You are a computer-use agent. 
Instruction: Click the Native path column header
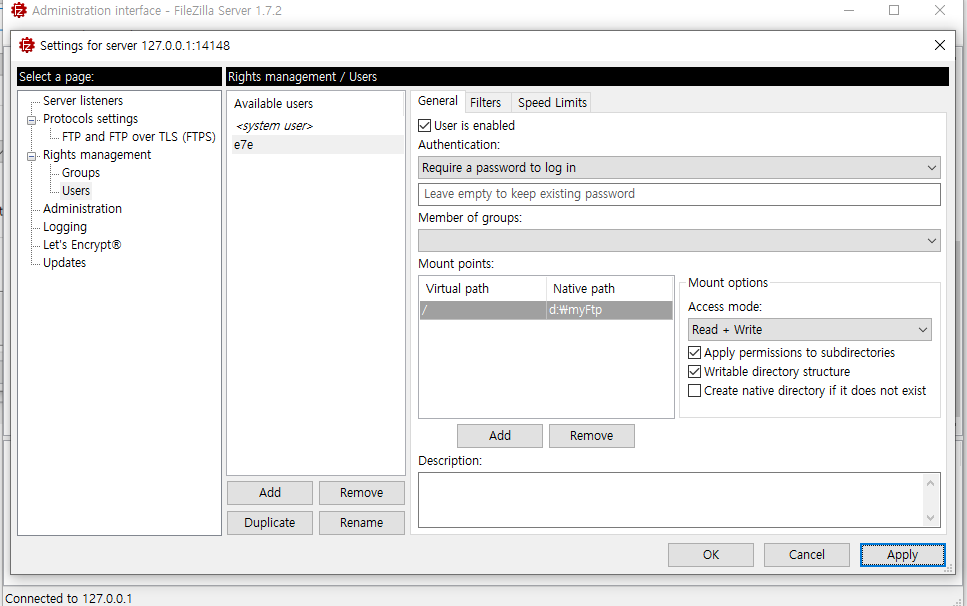(609, 289)
